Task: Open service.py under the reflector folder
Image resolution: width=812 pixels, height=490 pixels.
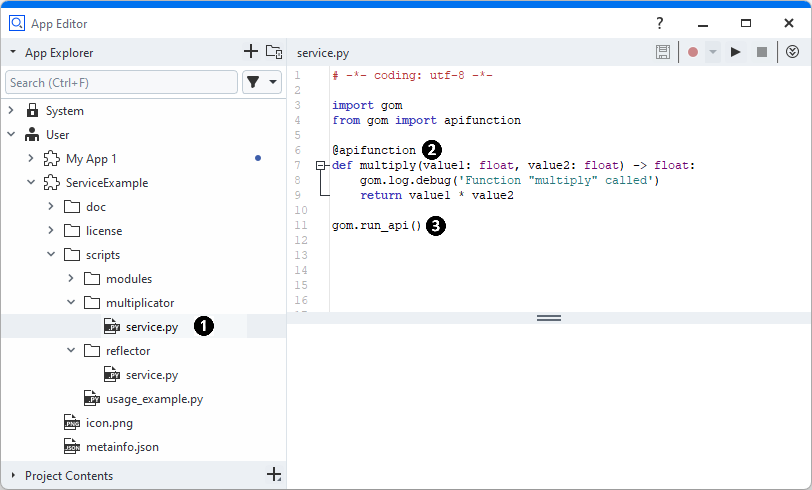Action: coord(152,375)
